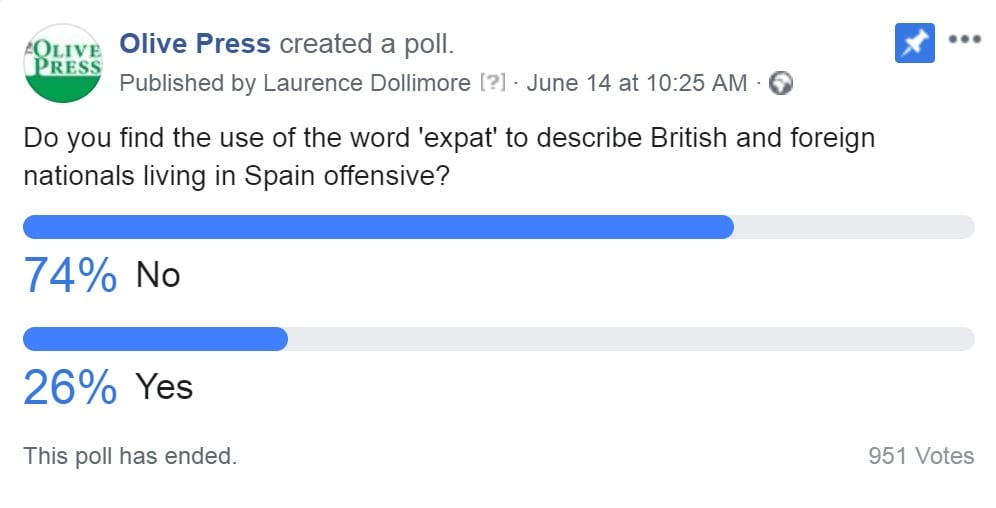The height and width of the screenshot is (508, 996).
Task: Click the [?] help icon beside publisher name
Action: (493, 83)
